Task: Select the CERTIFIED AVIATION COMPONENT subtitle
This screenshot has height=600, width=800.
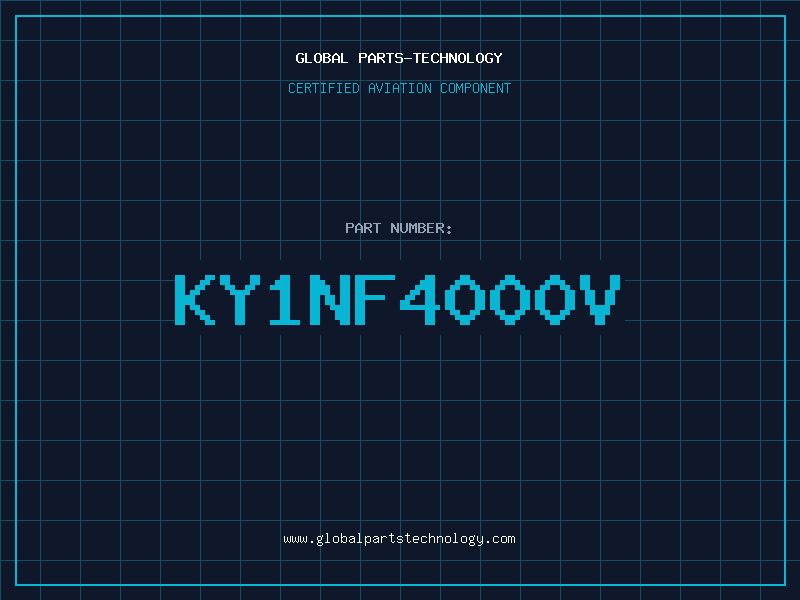Action: [399, 88]
